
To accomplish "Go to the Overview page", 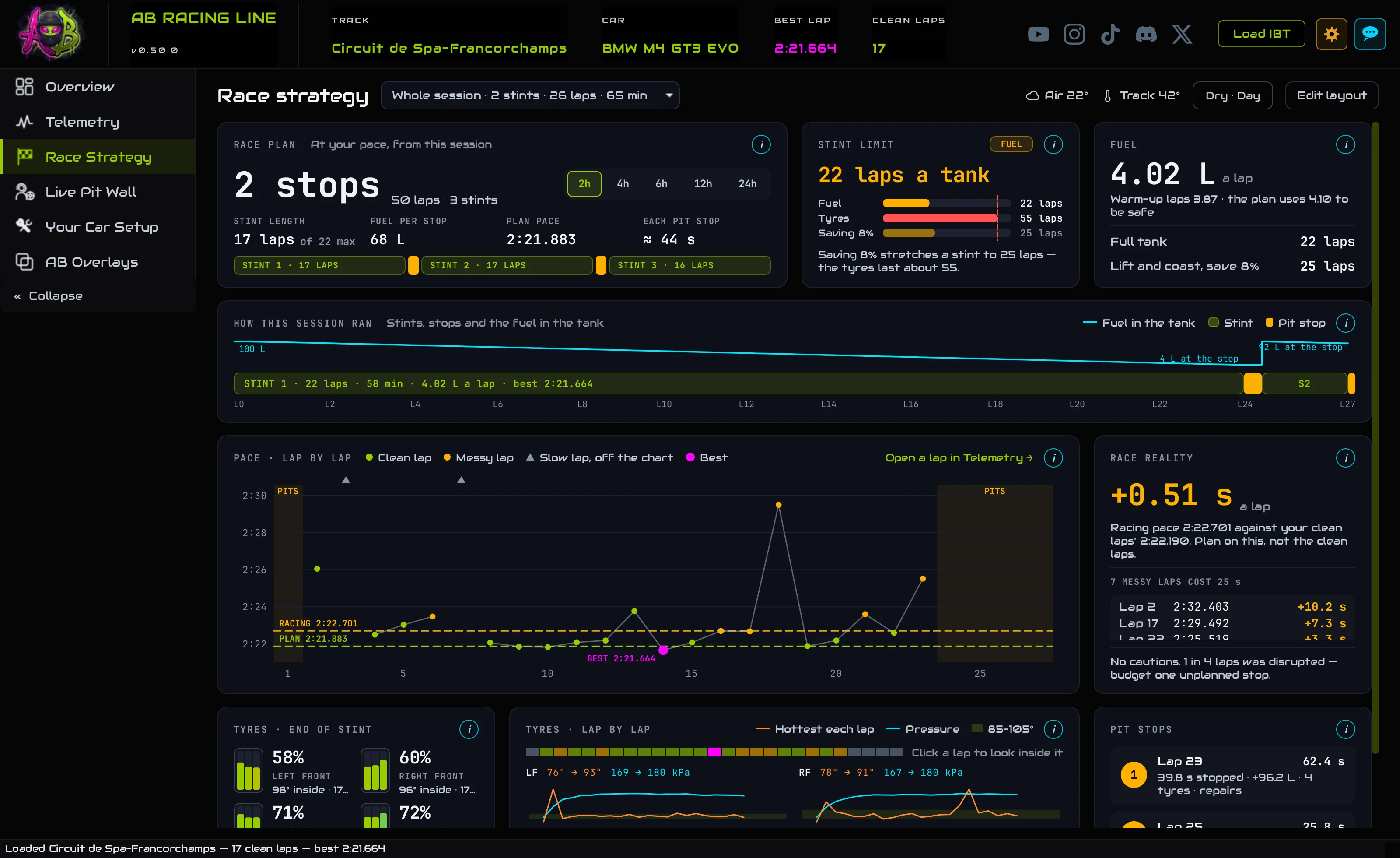I will coord(98,87).
